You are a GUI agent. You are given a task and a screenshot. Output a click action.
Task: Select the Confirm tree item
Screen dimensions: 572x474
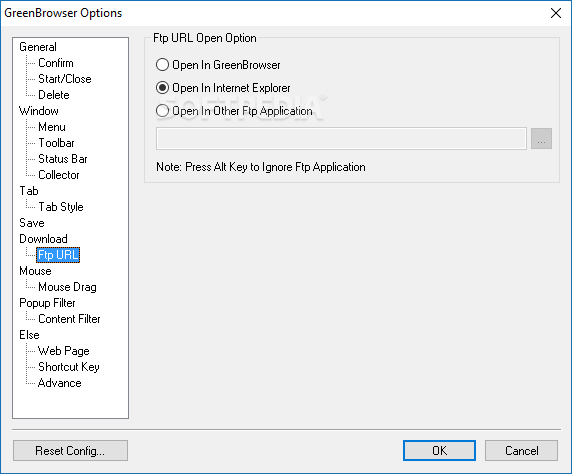point(56,63)
